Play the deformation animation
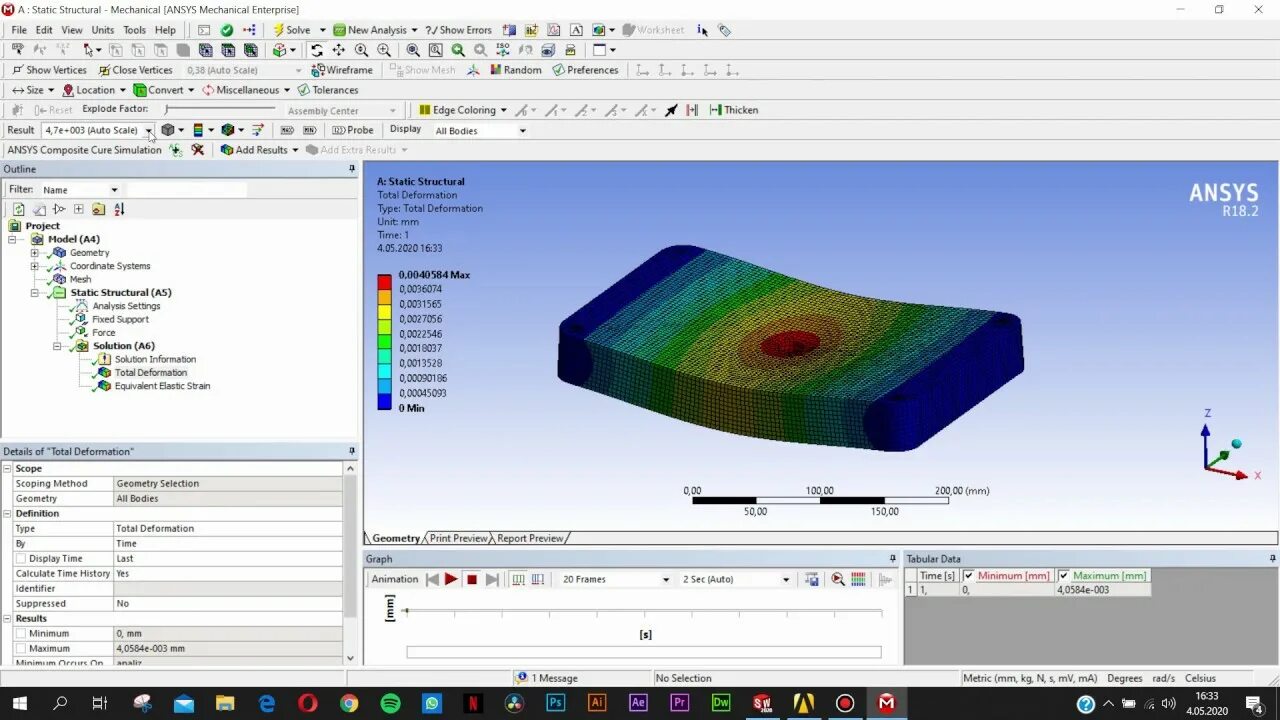 coord(451,579)
